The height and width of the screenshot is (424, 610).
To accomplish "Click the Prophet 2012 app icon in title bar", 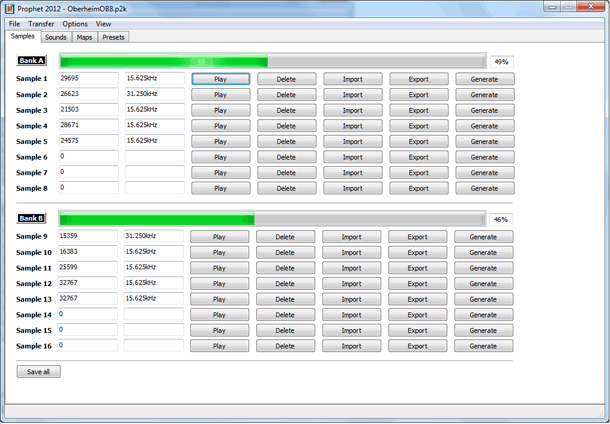I will pos(10,9).
